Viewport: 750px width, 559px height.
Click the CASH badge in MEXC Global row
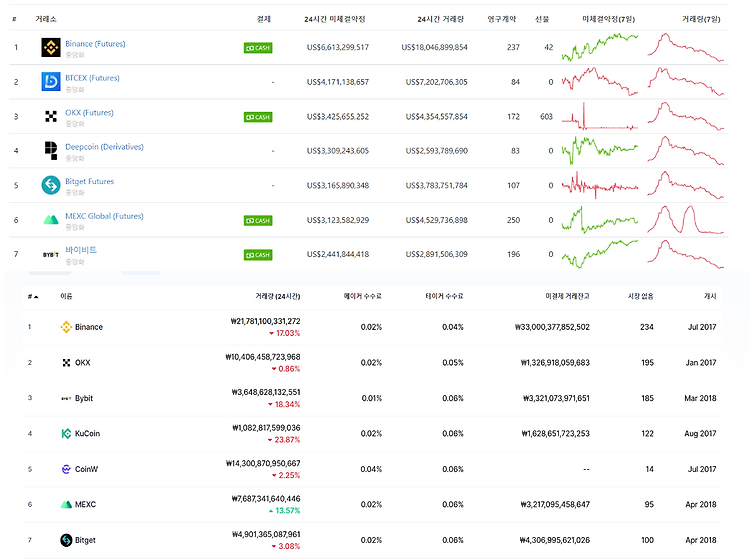[258, 220]
